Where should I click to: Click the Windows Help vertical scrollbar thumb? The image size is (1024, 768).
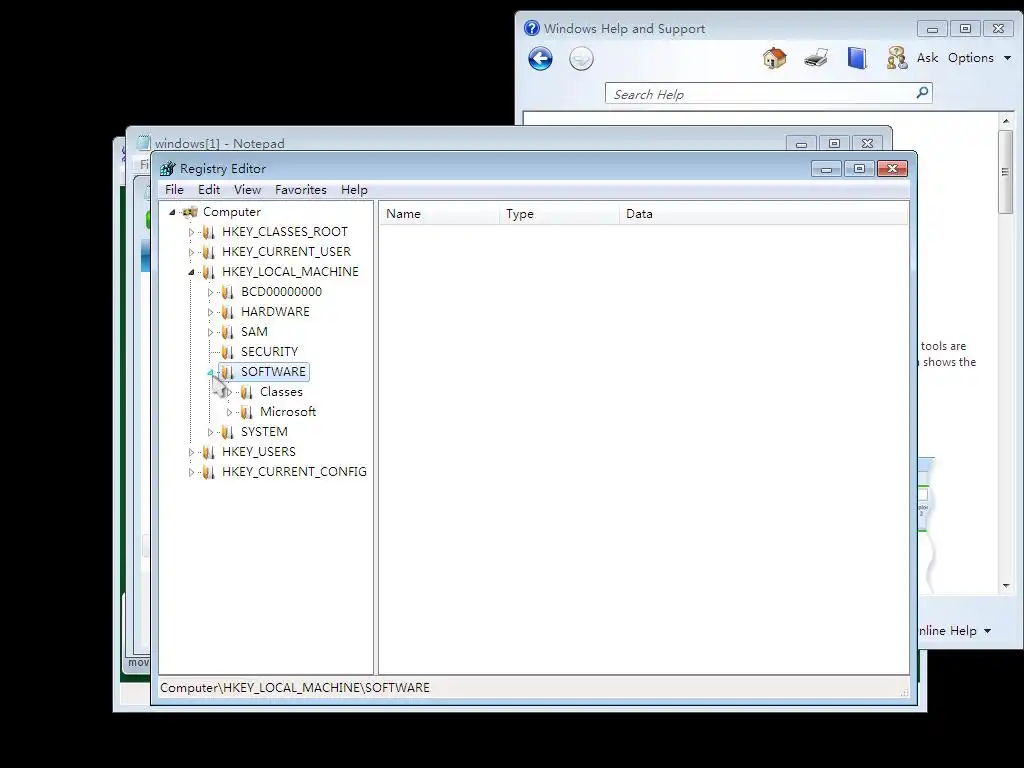click(1006, 172)
